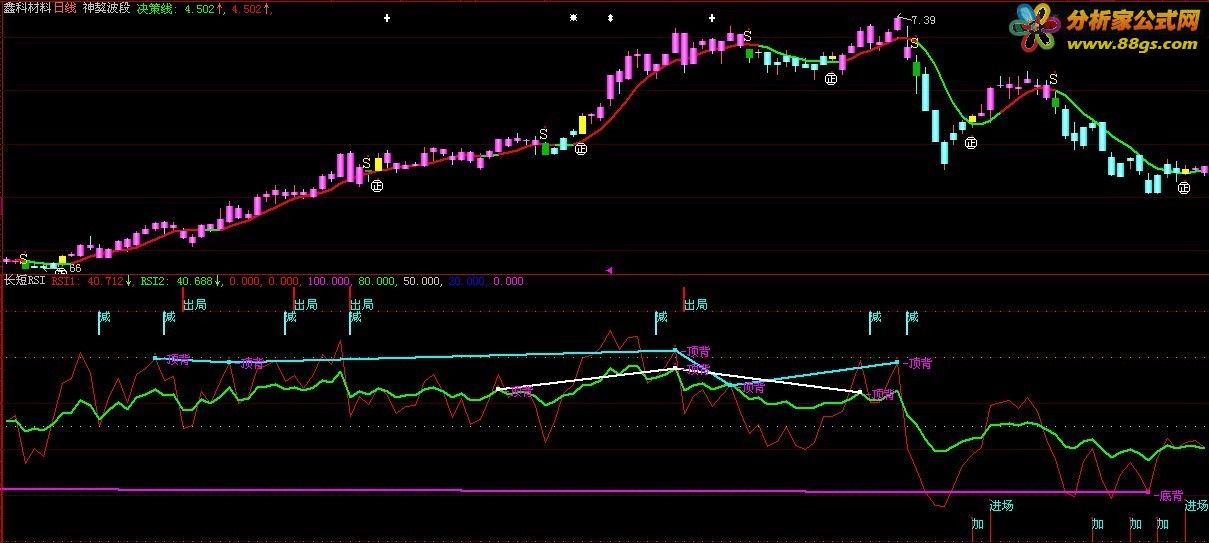Click the 日线 period label
This screenshot has height=543, width=1209.
point(65,8)
